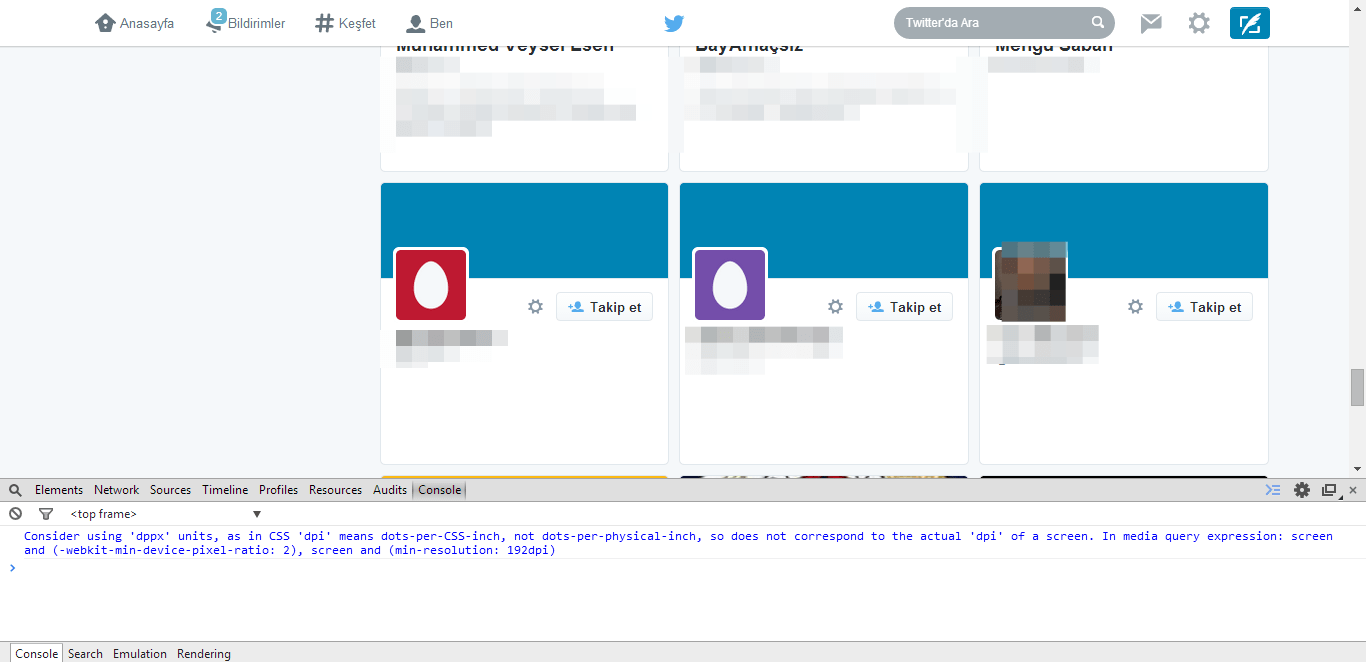Click the scrollbar down arrow
The height and width of the screenshot is (662, 1366).
[x=1357, y=469]
